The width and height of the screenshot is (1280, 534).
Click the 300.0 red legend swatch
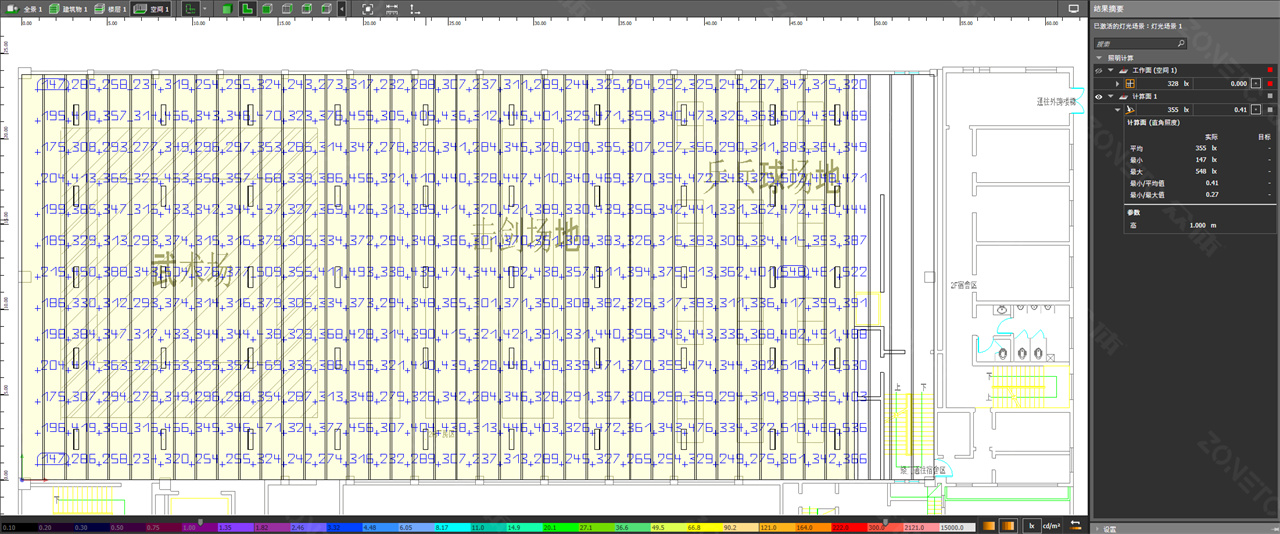tap(886, 527)
